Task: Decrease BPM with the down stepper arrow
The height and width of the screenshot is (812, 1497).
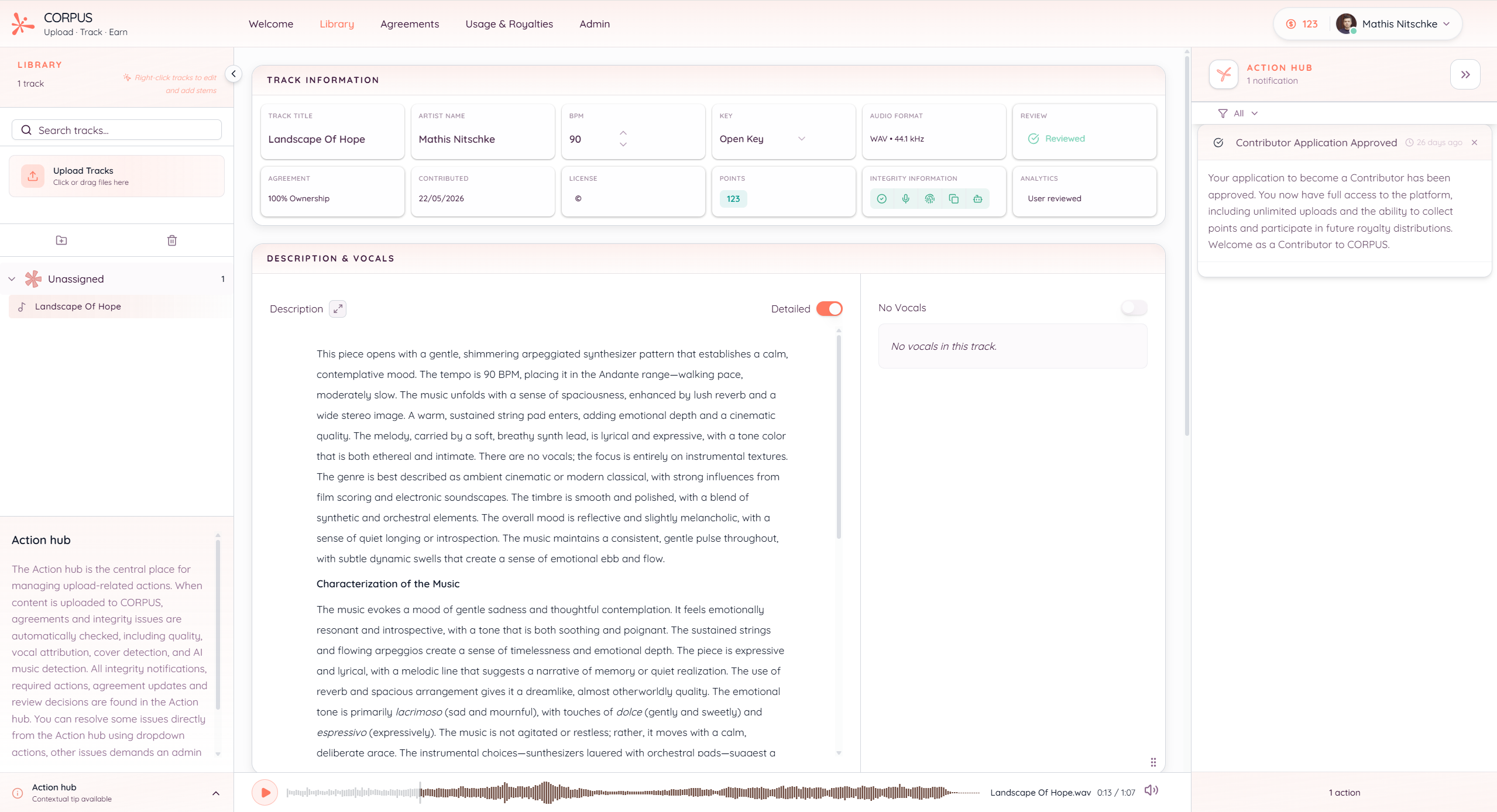Action: pyautogui.click(x=623, y=144)
